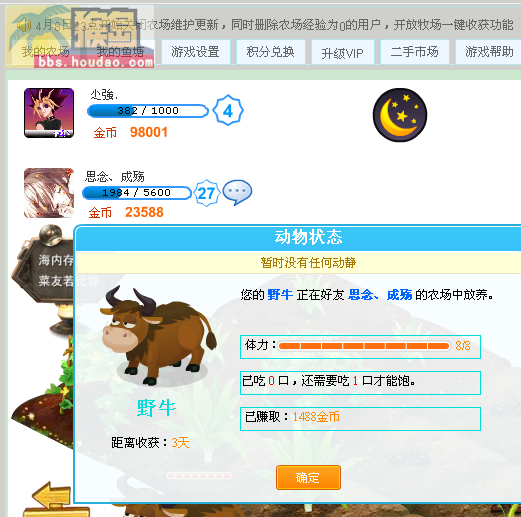
Task: Open the 游戏帮助 tab
Action: (x=489, y=52)
